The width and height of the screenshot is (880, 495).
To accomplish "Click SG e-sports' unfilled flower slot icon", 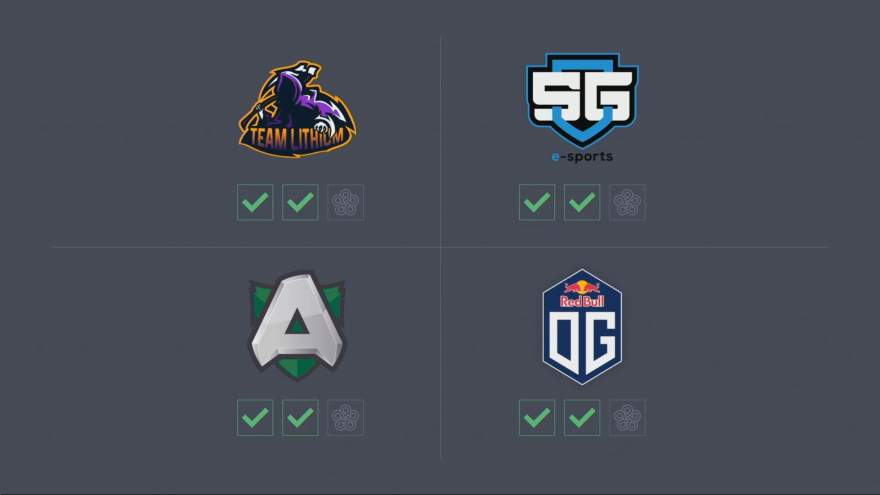I will (627, 202).
